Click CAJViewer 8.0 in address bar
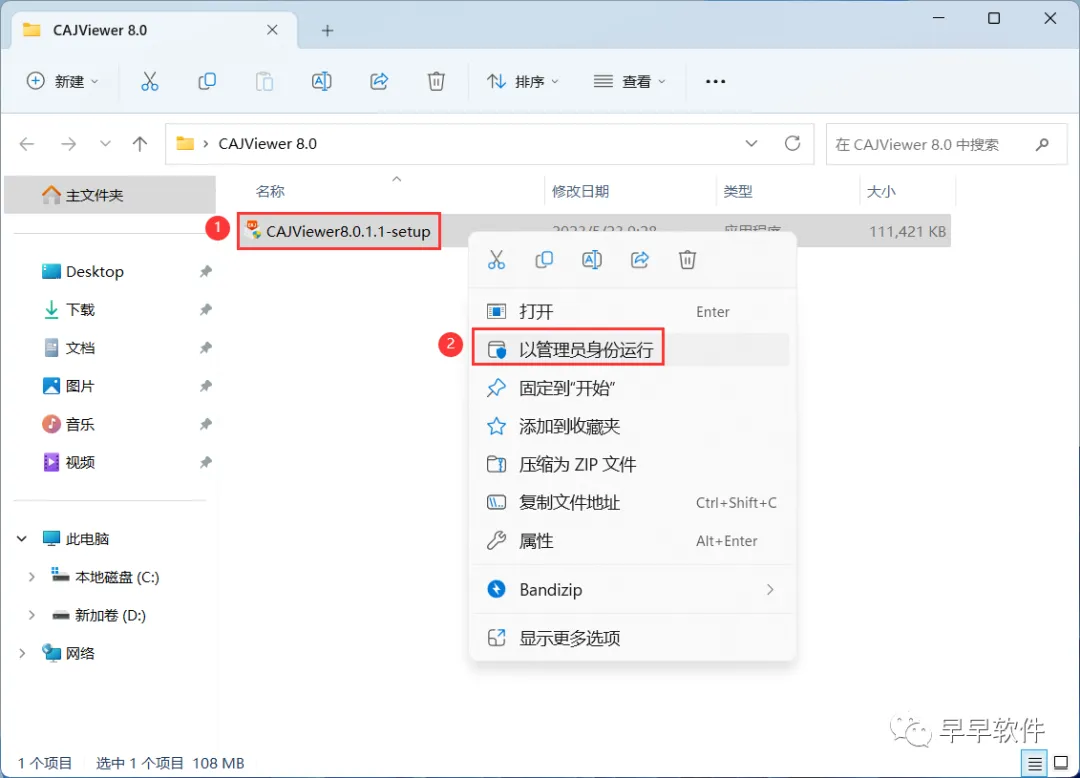 tap(267, 143)
